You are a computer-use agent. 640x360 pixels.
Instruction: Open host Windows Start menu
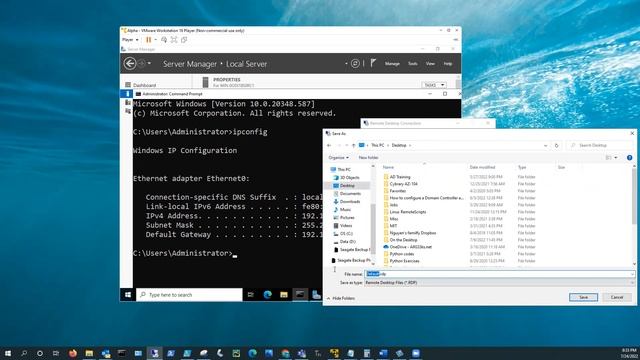coord(8,353)
